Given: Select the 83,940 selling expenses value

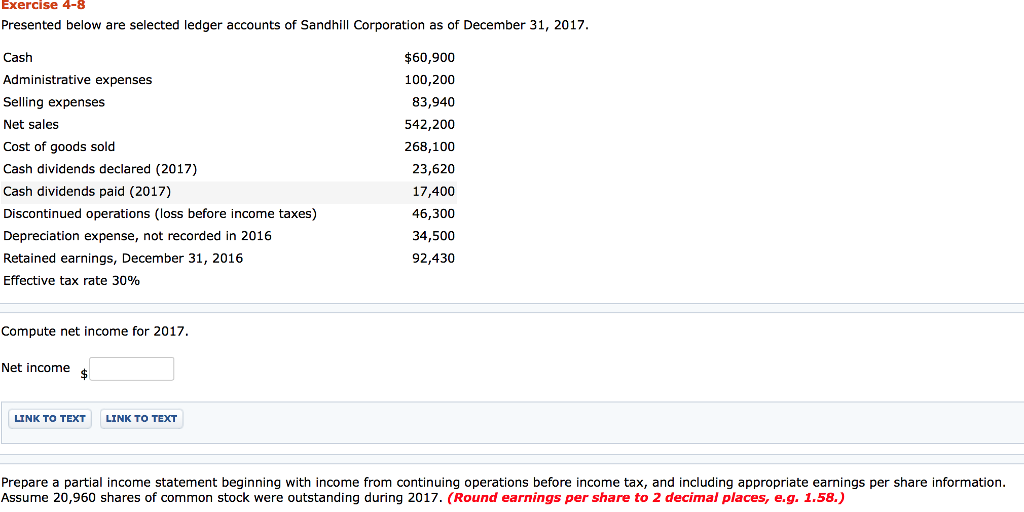Looking at the screenshot, I should click(x=434, y=102).
